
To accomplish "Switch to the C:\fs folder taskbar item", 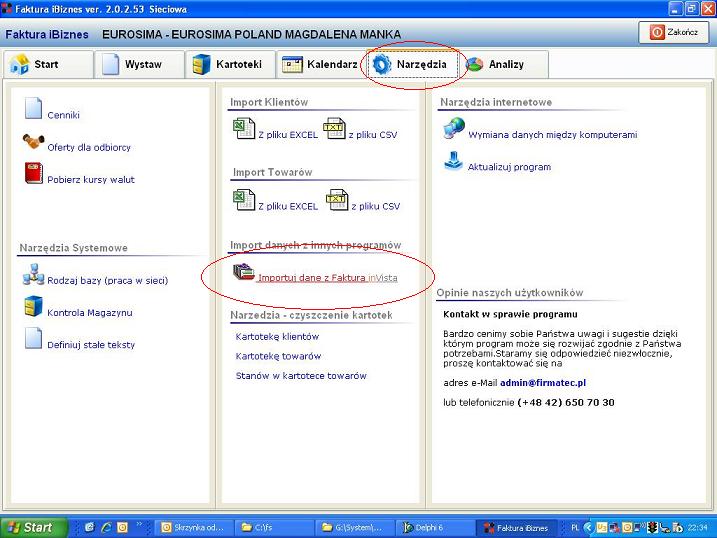I will coord(274,528).
